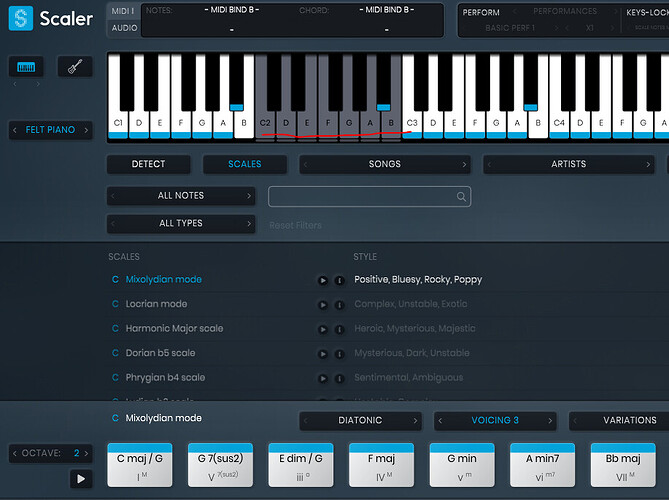This screenshot has width=669, height=500.
Task: Open the SCALES tab
Action: click(x=244, y=164)
